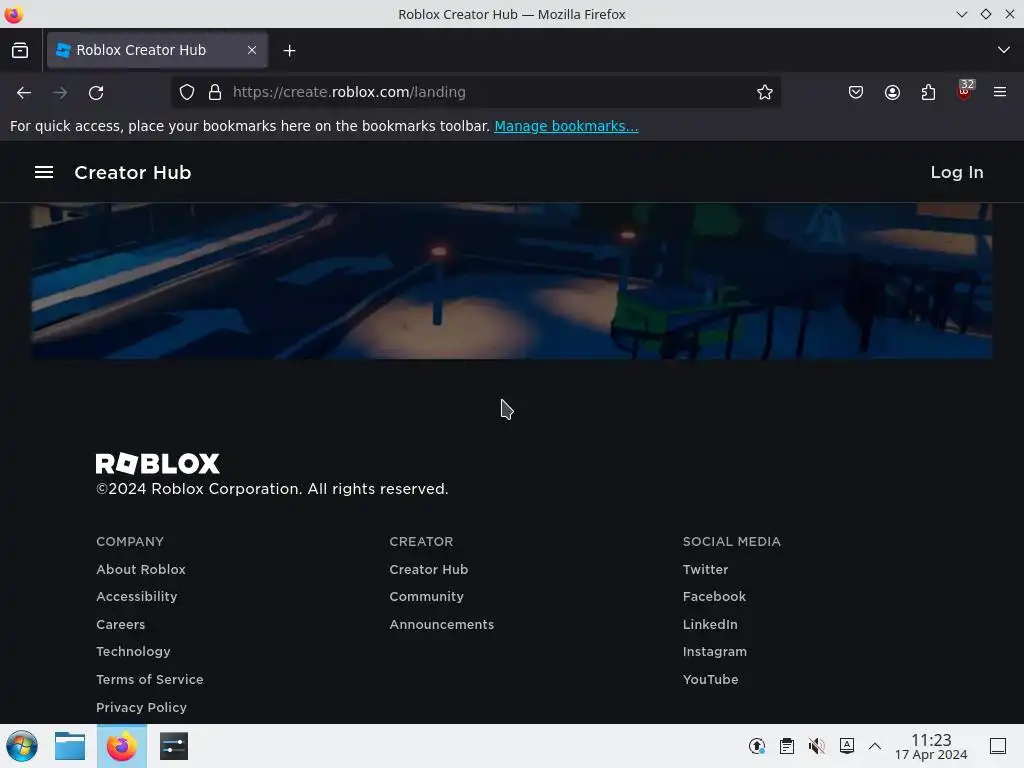This screenshot has height=768, width=1024.
Task: Reload the current page
Action: click(x=96, y=93)
